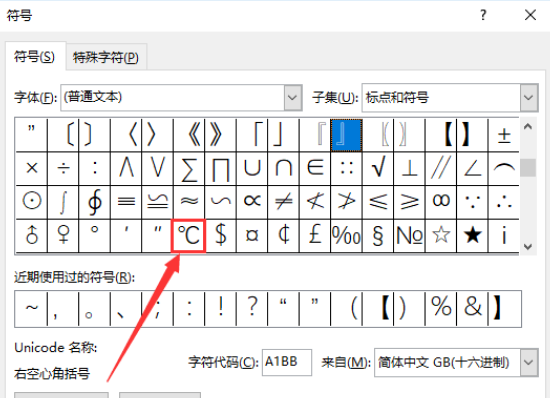550x398 pixels.
Task: Select the solid star ★ symbol
Action: 472,236
